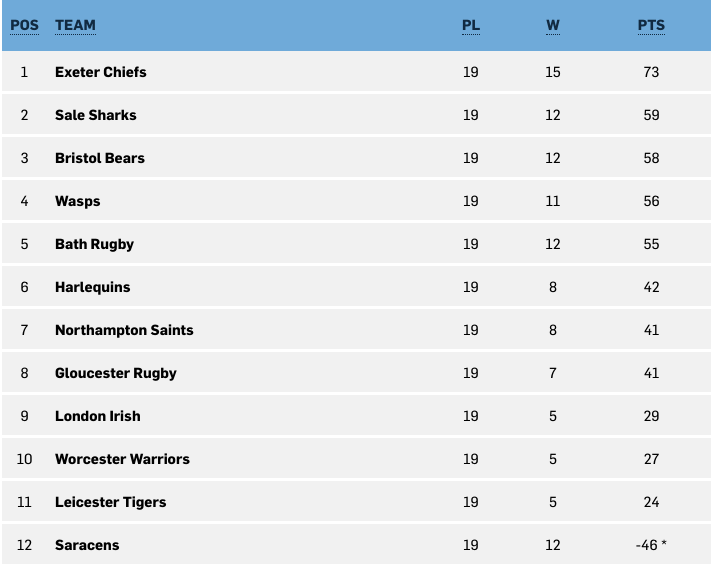
Task: Click Sale Sharks' 59 points value
Action: pos(651,115)
